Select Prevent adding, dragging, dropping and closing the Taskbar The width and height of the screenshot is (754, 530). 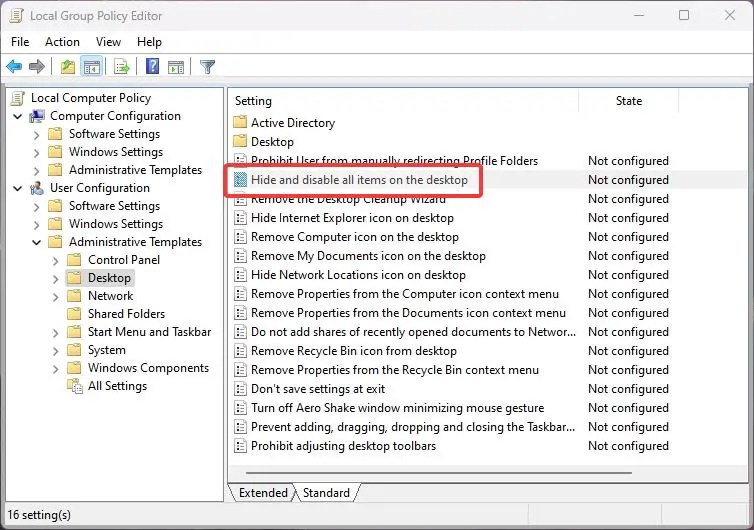(413, 427)
